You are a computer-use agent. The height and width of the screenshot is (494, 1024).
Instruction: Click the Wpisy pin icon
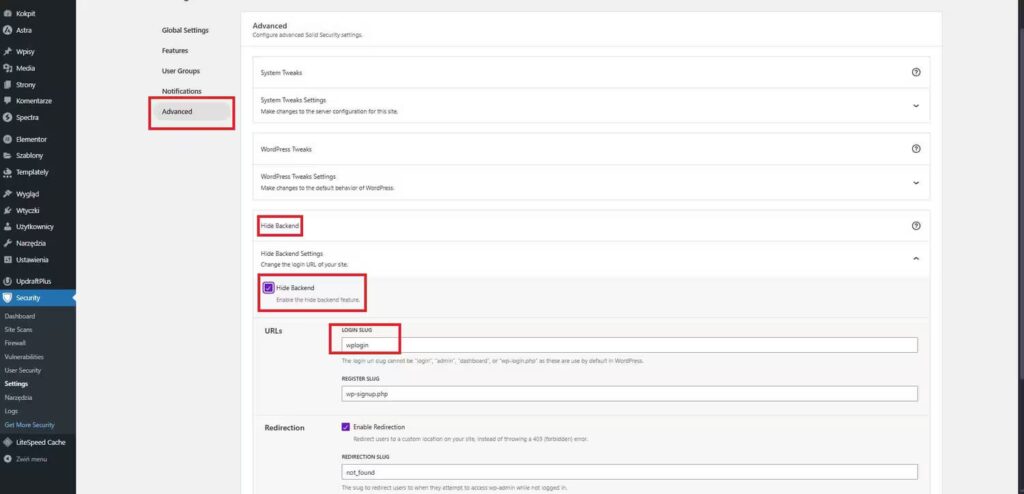pos(8,52)
